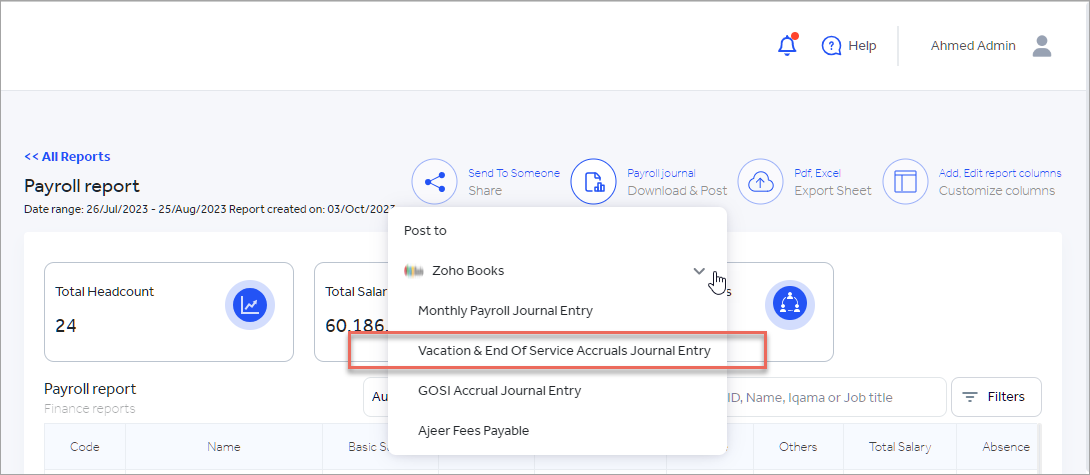Go back via All Reports link
This screenshot has height=475, width=1090.
click(67, 157)
